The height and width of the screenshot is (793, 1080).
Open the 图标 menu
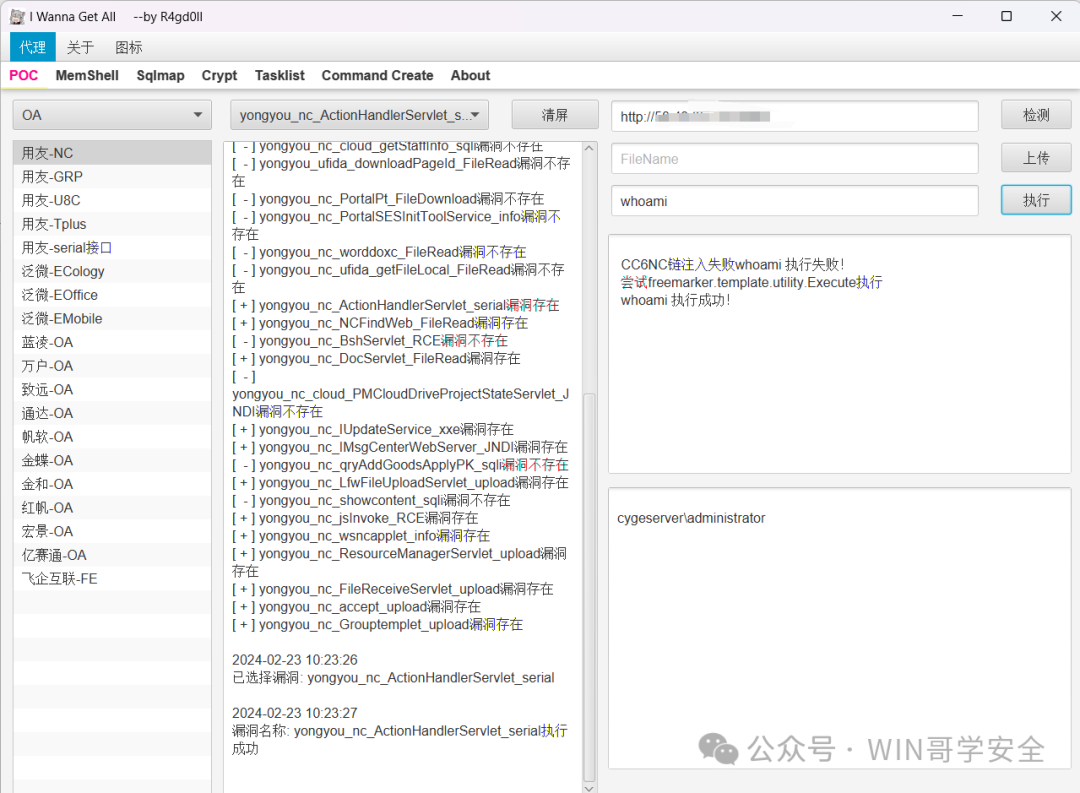[129, 48]
